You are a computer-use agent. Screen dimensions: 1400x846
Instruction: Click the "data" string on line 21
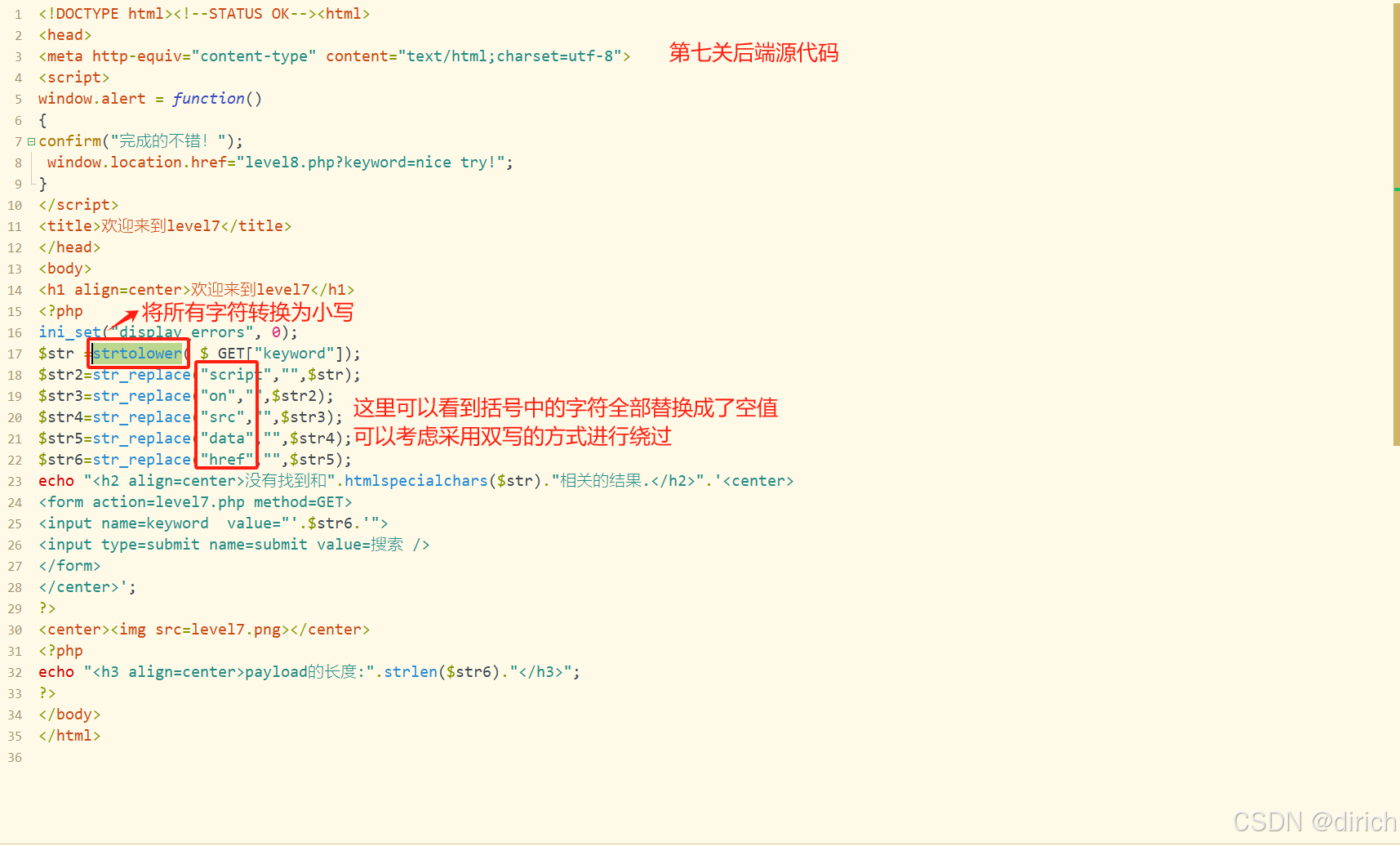[x=227, y=439]
